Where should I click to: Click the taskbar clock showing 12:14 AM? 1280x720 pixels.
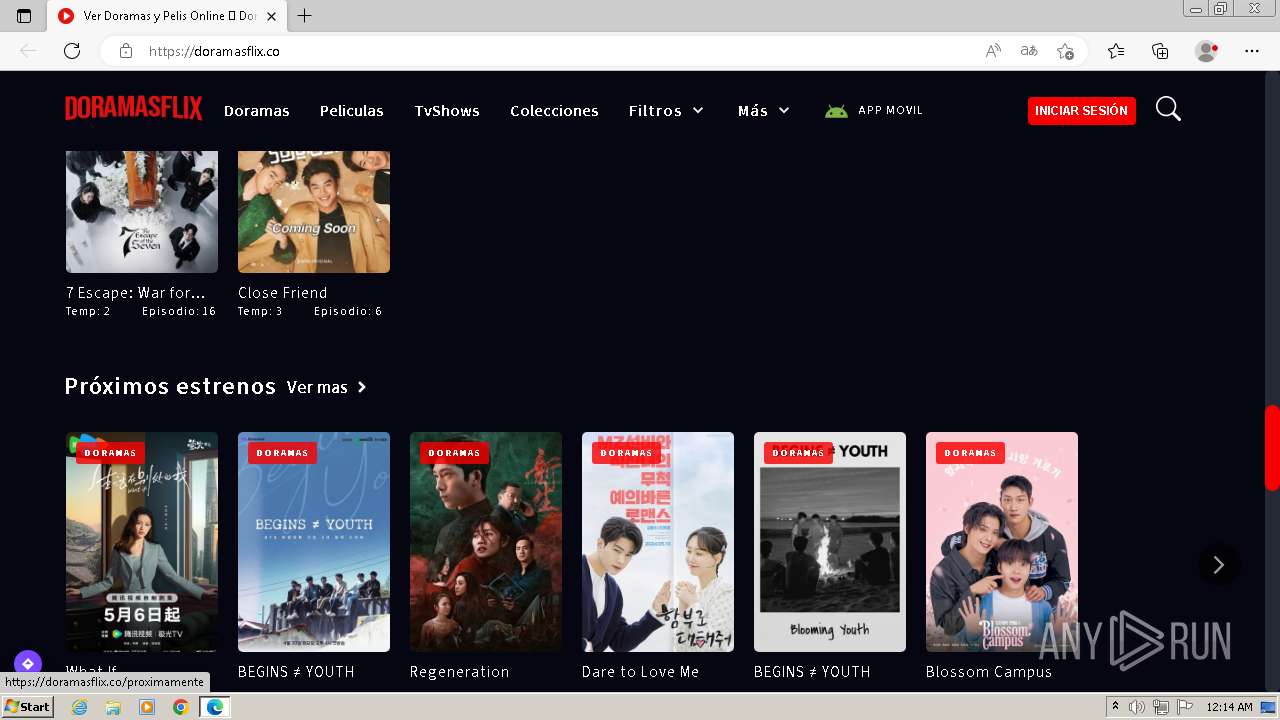[1229, 707]
